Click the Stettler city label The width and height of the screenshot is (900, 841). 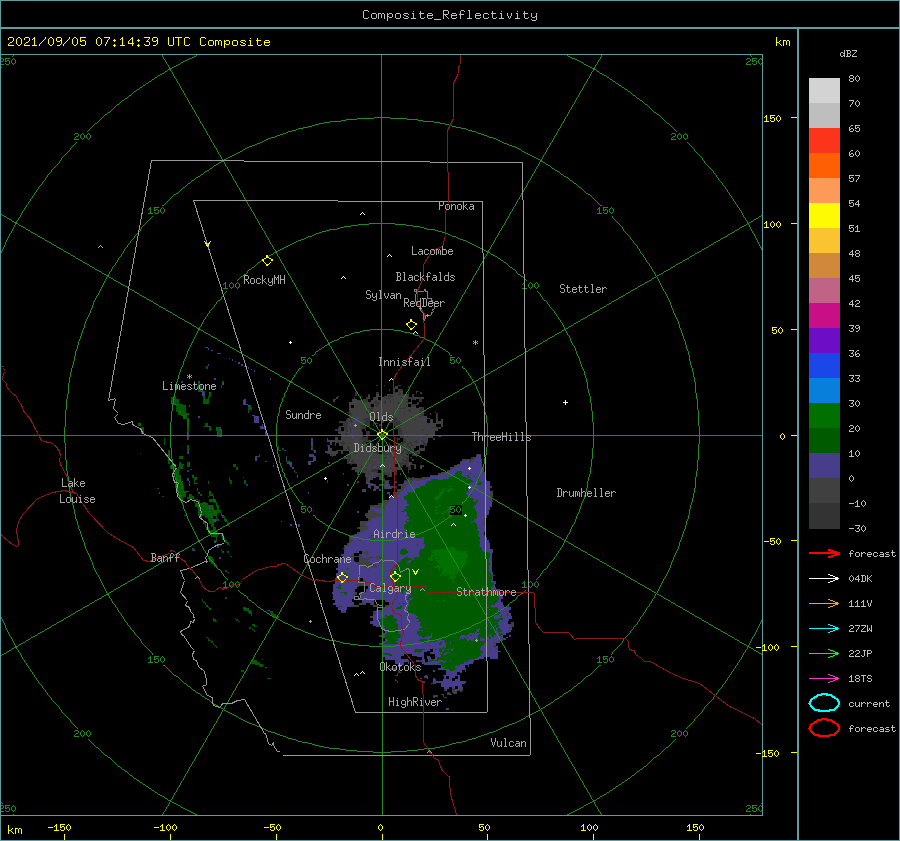pyautogui.click(x=583, y=289)
